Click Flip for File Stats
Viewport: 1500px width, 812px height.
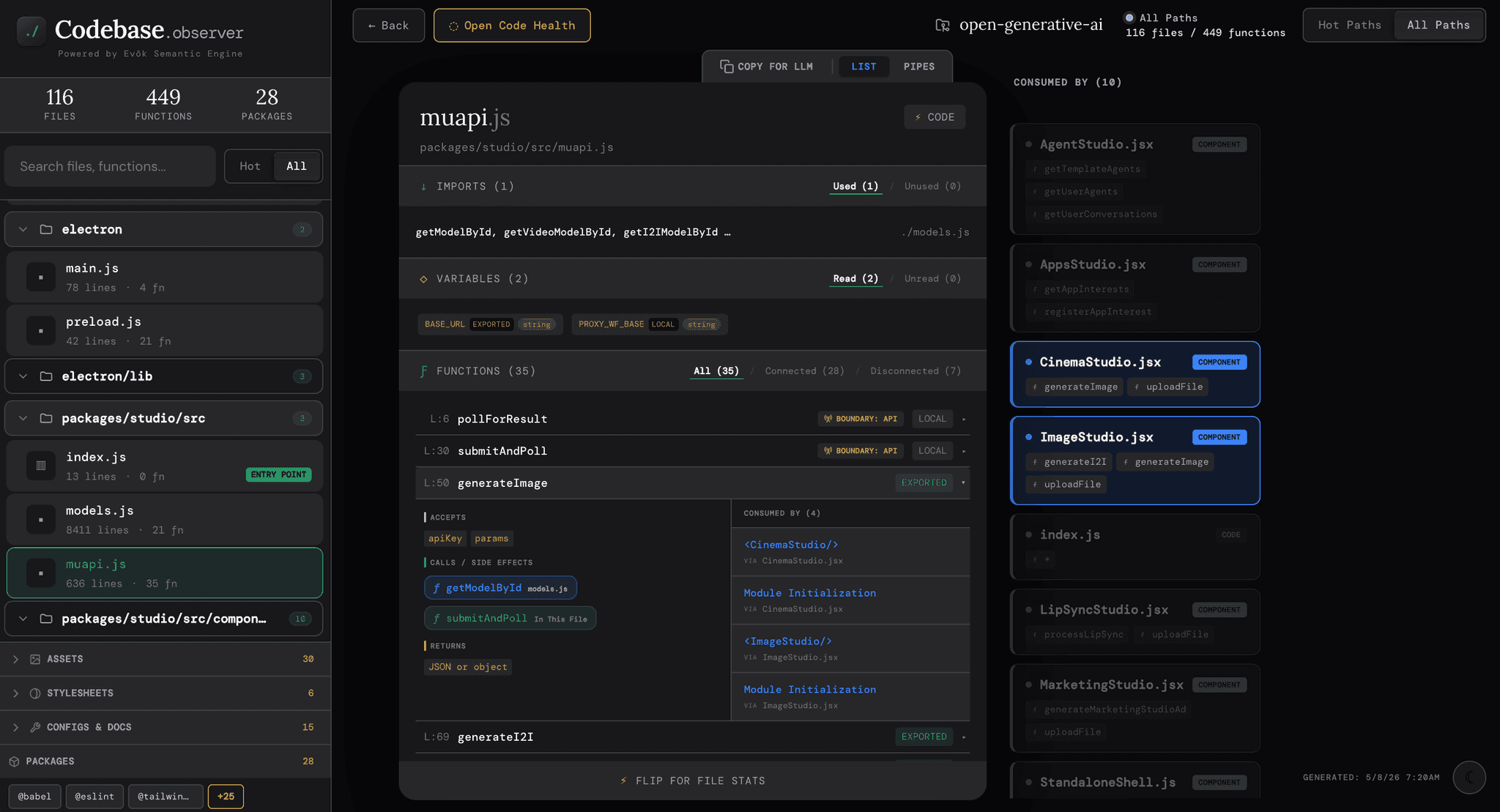pos(693,781)
